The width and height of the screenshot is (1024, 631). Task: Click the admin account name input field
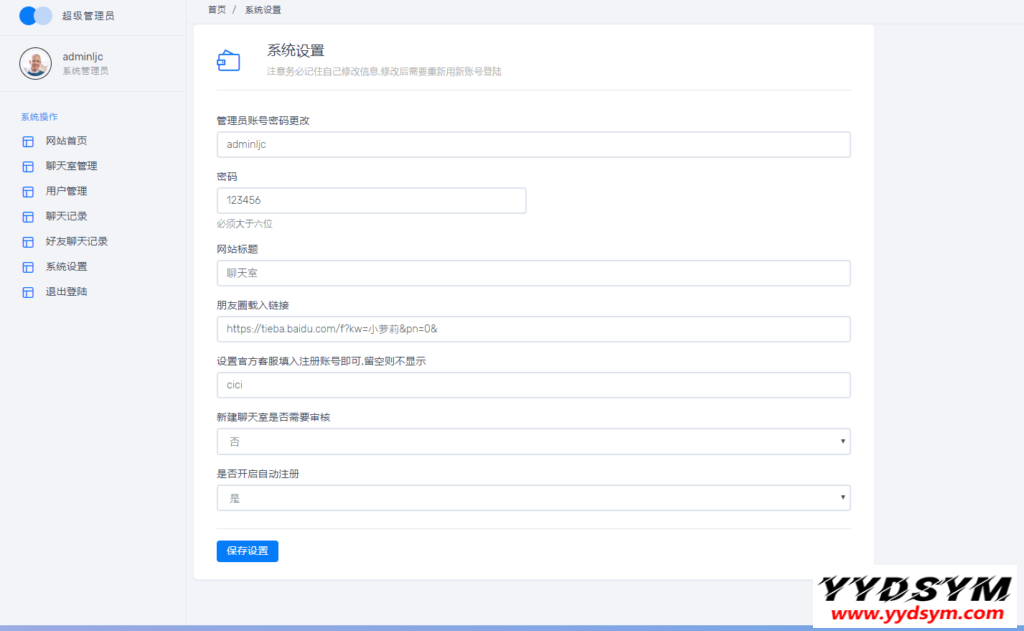pyautogui.click(x=533, y=144)
